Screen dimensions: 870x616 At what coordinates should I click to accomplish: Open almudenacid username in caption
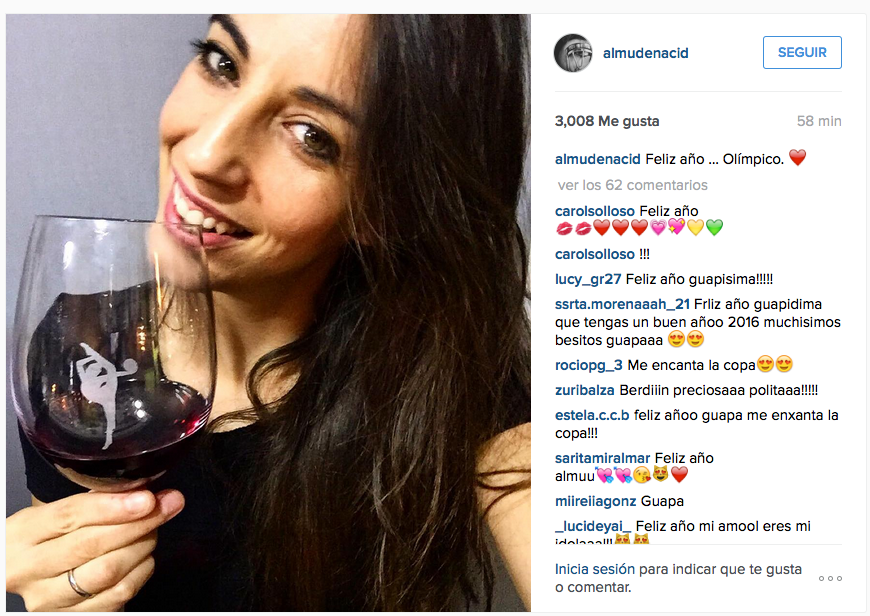(x=598, y=159)
